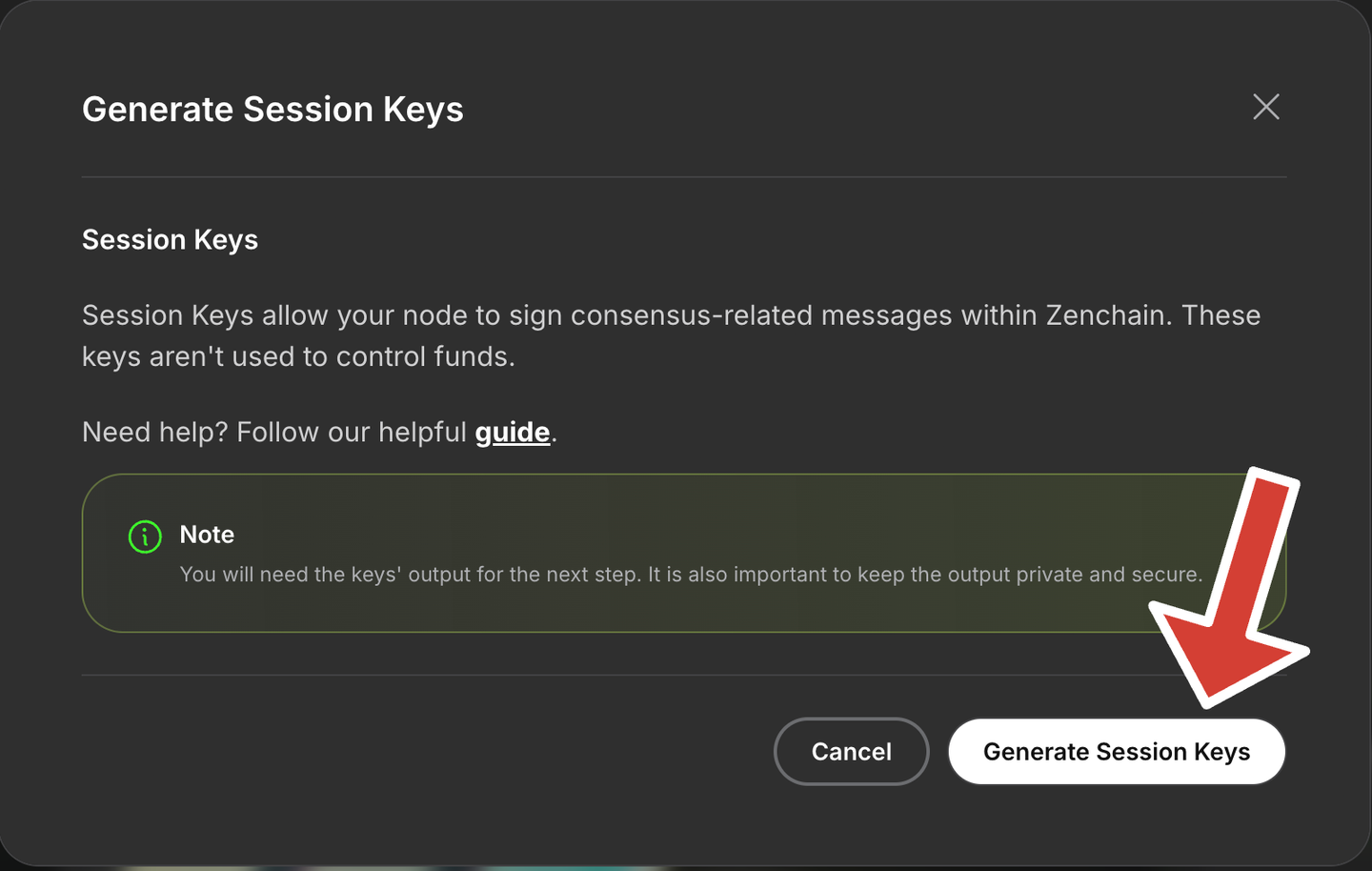Viewport: 1372px width, 871px height.
Task: Click the underlined guide hyperlink
Action: pyautogui.click(x=513, y=432)
